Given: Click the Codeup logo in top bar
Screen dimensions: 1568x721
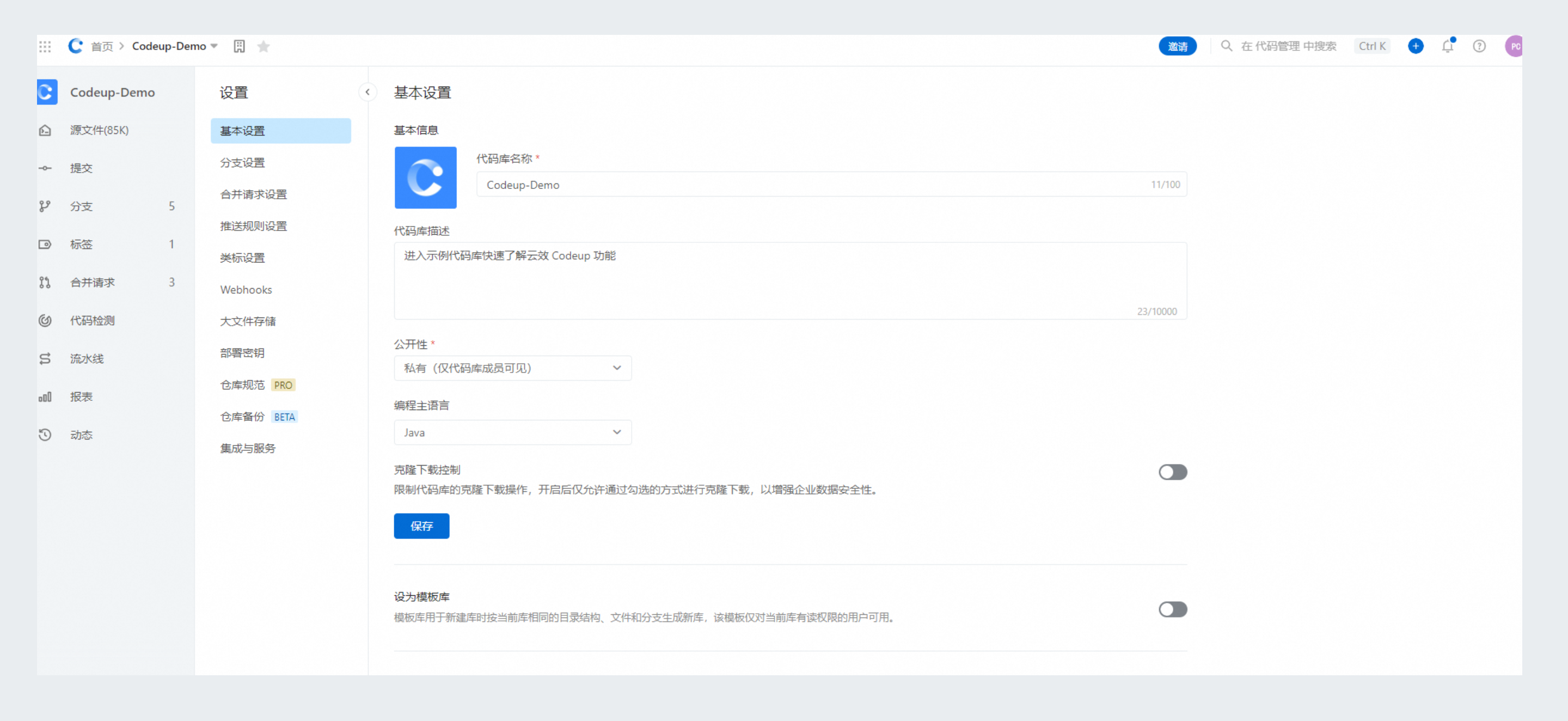Looking at the screenshot, I should (76, 46).
